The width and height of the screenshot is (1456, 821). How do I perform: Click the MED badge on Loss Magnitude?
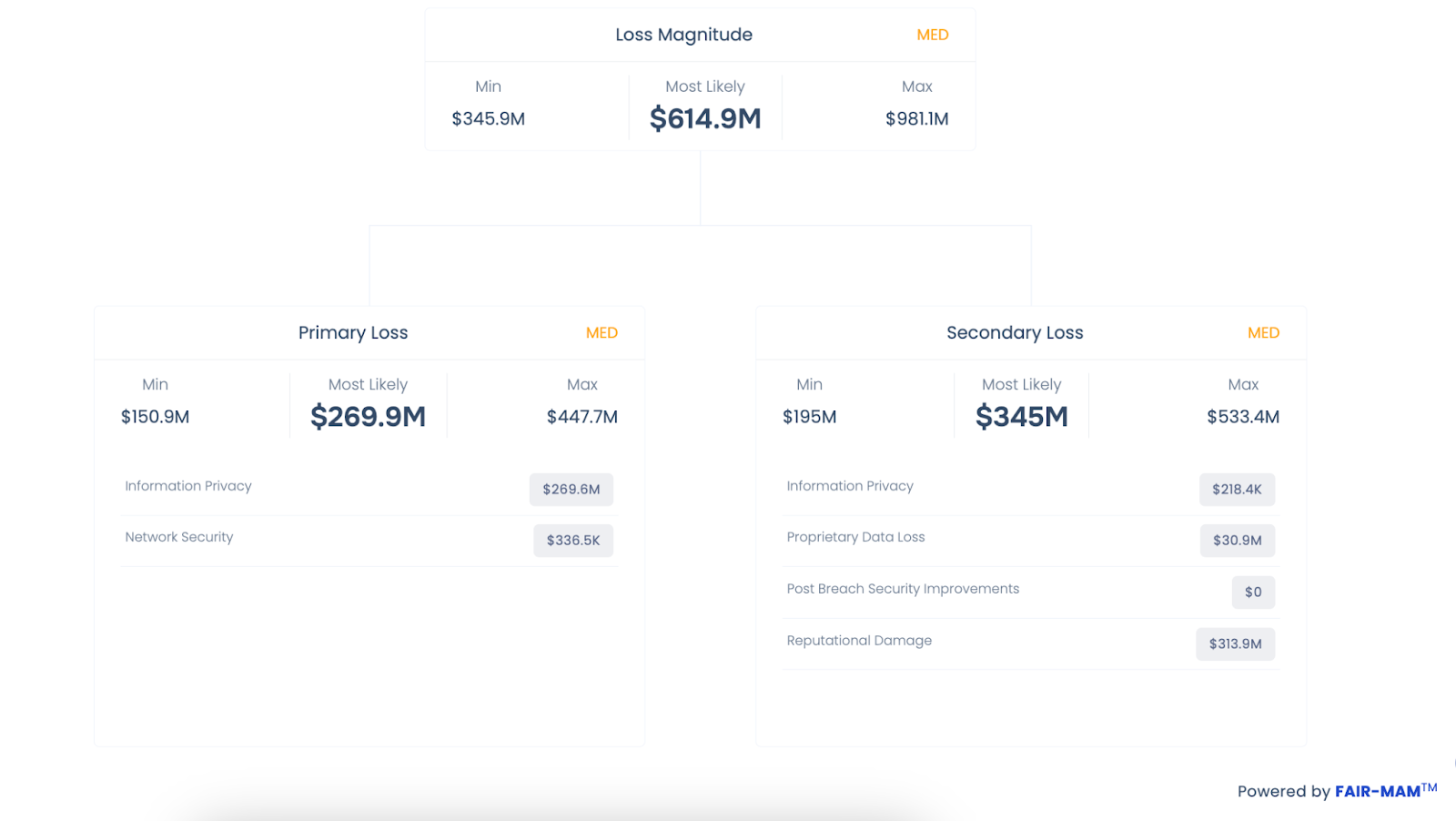tap(933, 35)
